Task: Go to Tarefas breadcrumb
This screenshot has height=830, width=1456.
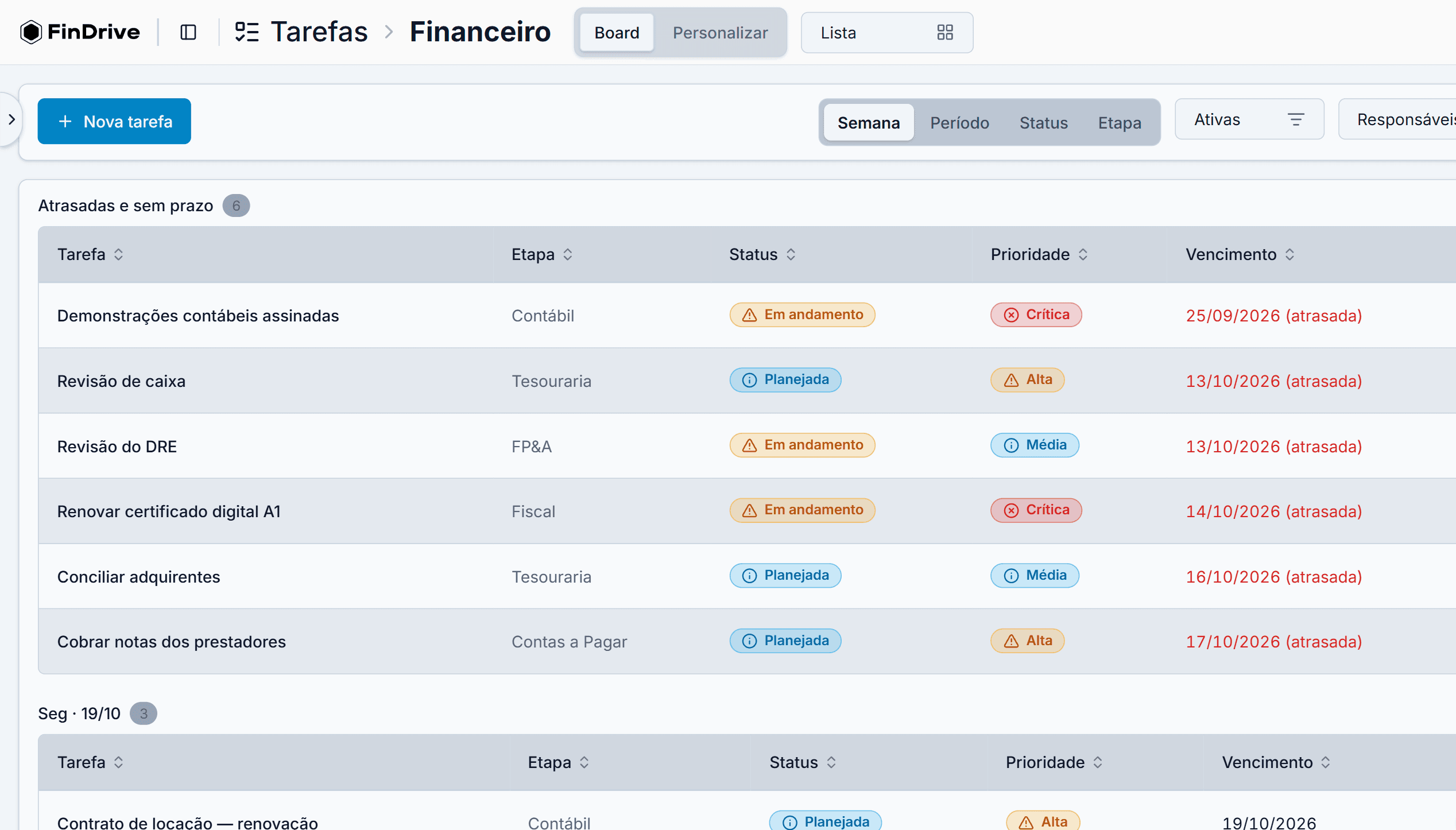Action: click(319, 32)
